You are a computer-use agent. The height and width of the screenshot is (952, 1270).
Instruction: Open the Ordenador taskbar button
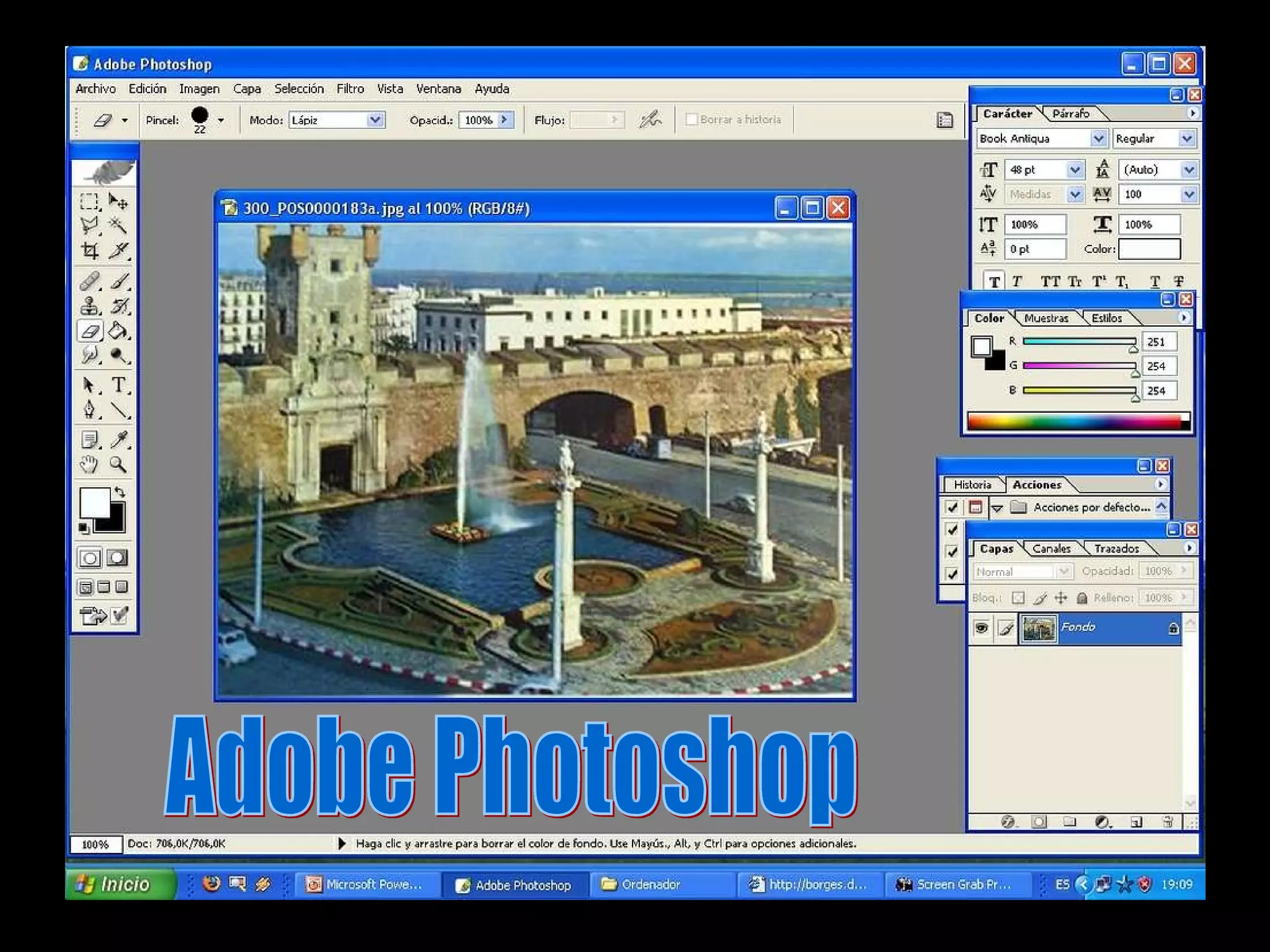[x=662, y=884]
